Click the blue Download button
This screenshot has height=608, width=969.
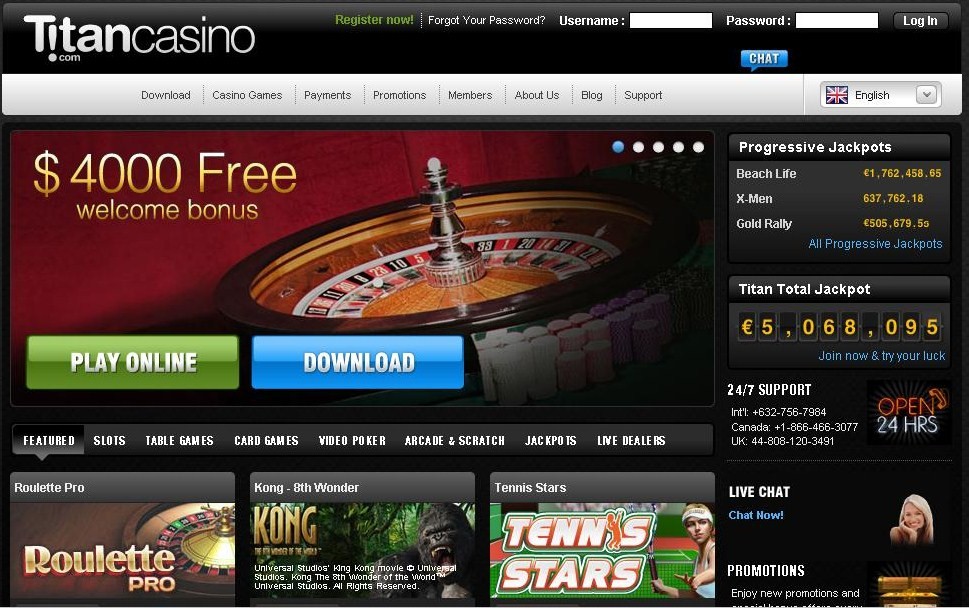point(358,362)
